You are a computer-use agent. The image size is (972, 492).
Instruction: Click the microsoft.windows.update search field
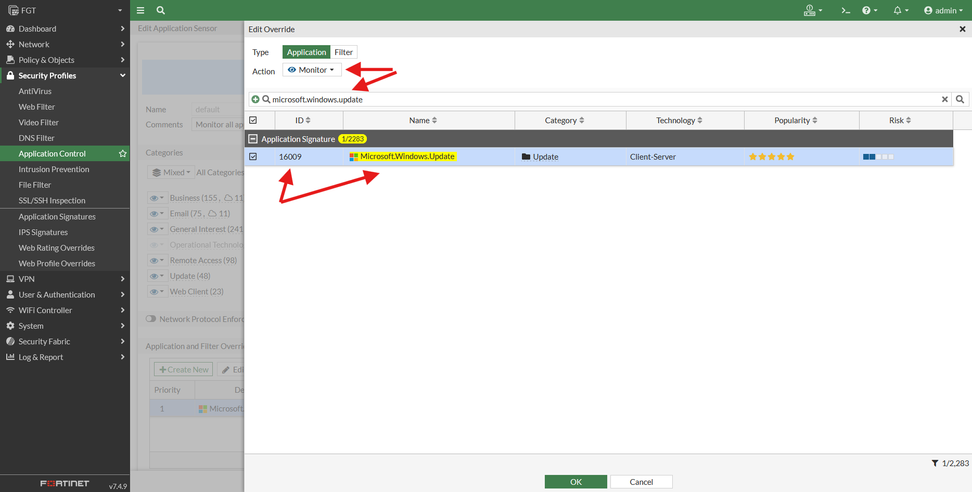click(x=598, y=99)
